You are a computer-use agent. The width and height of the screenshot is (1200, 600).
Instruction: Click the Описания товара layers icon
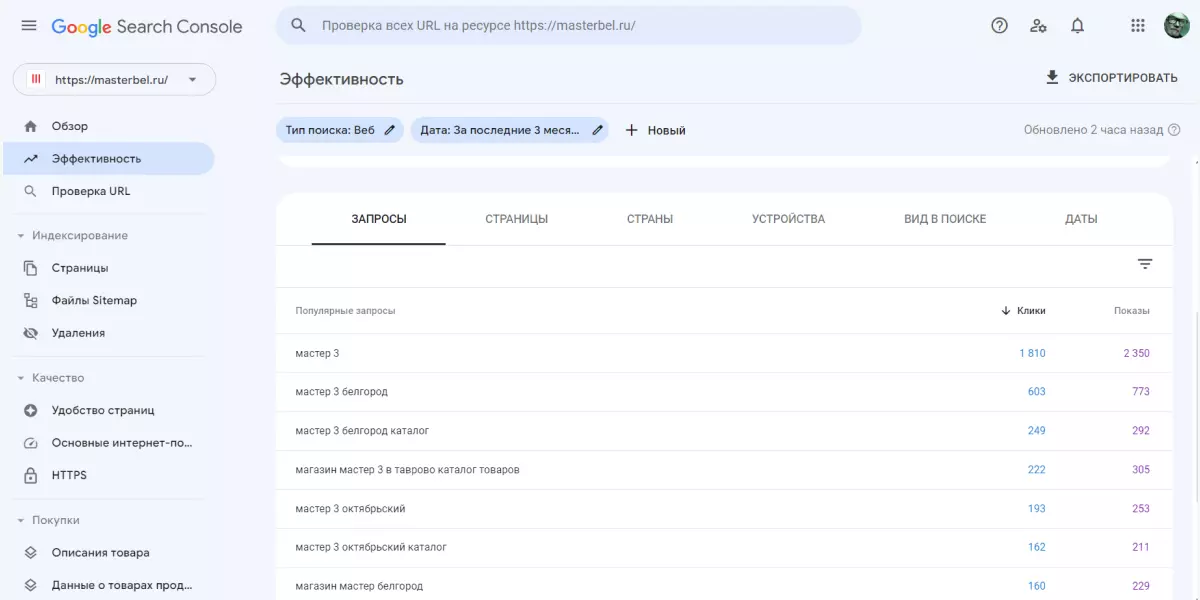30,552
